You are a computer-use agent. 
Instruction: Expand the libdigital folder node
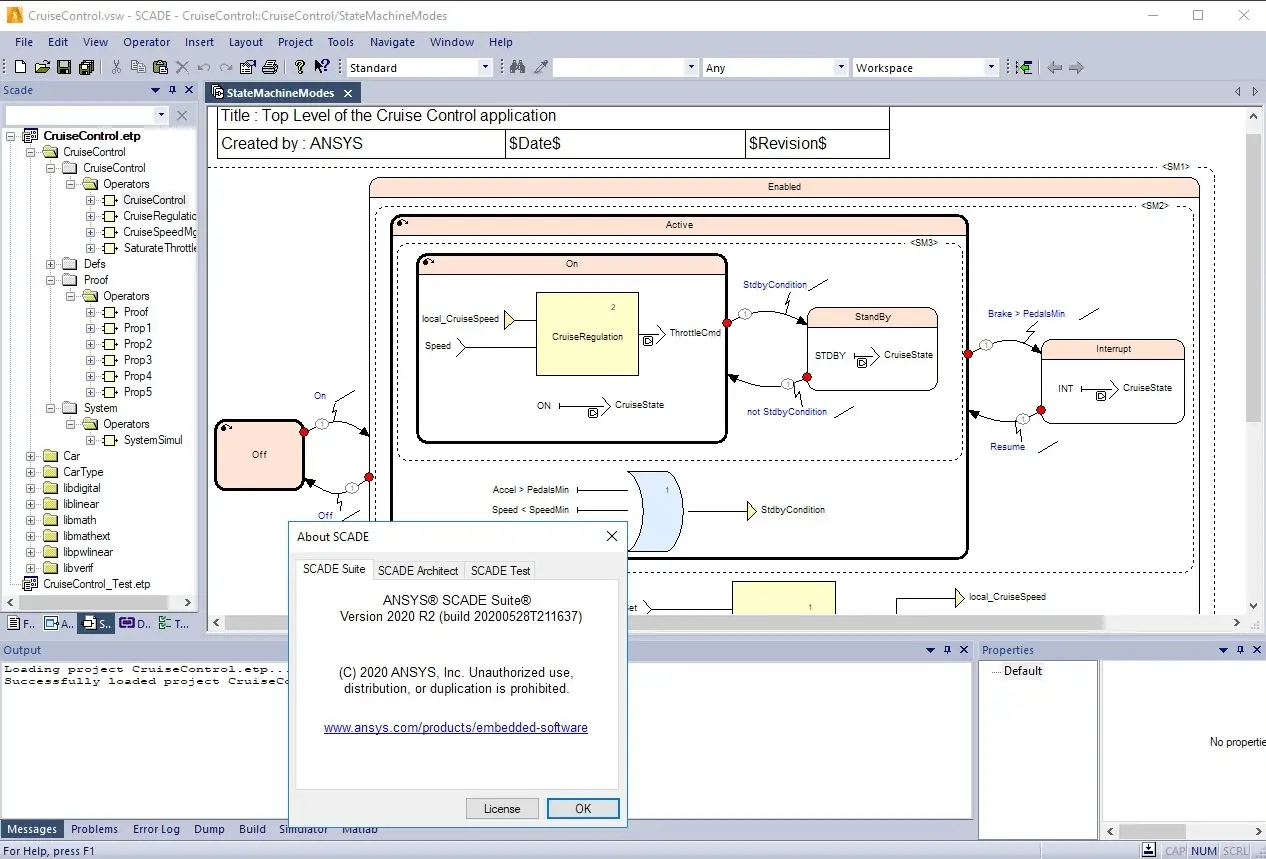coord(31,488)
